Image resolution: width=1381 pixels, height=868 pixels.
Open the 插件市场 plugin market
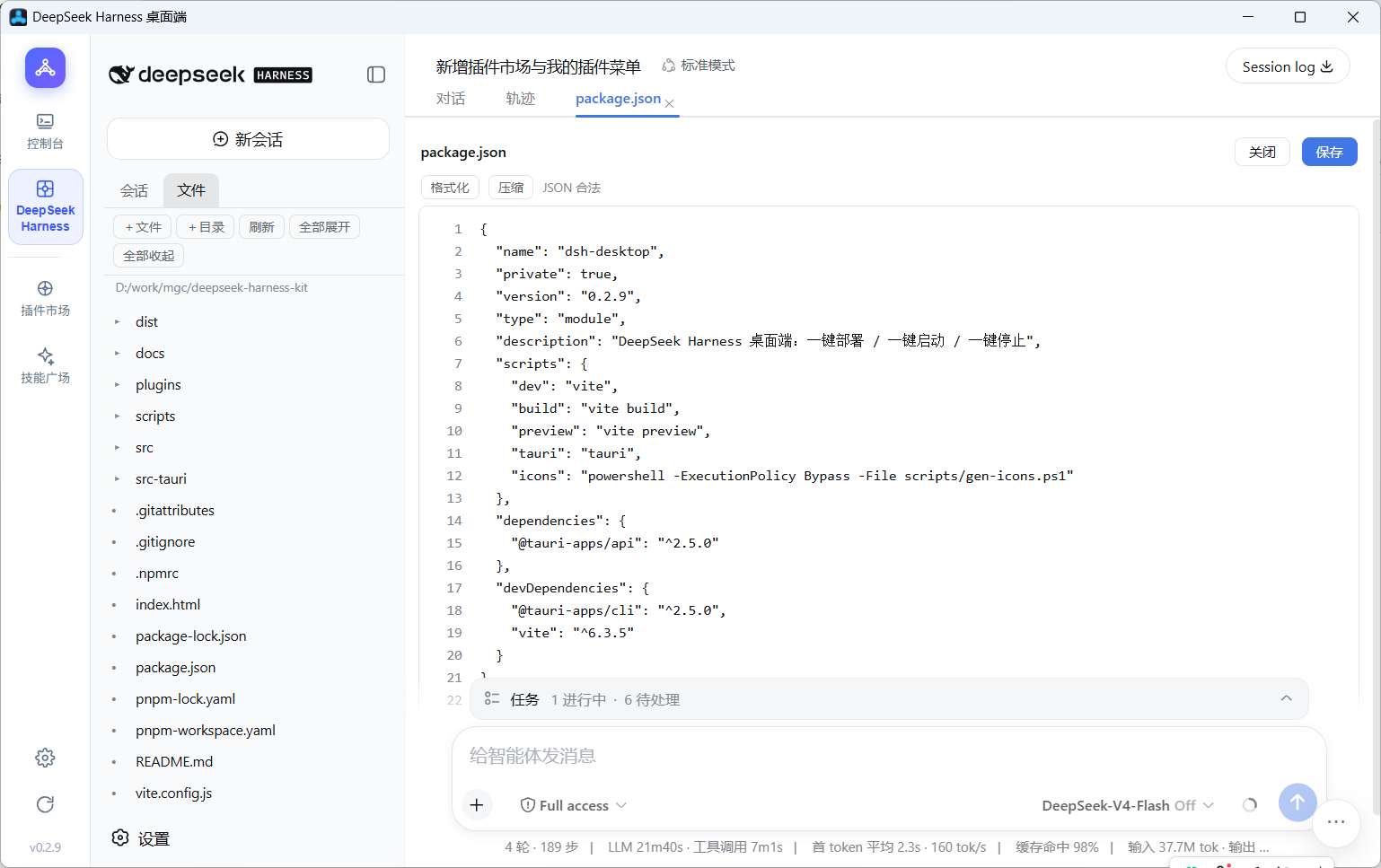(x=45, y=298)
